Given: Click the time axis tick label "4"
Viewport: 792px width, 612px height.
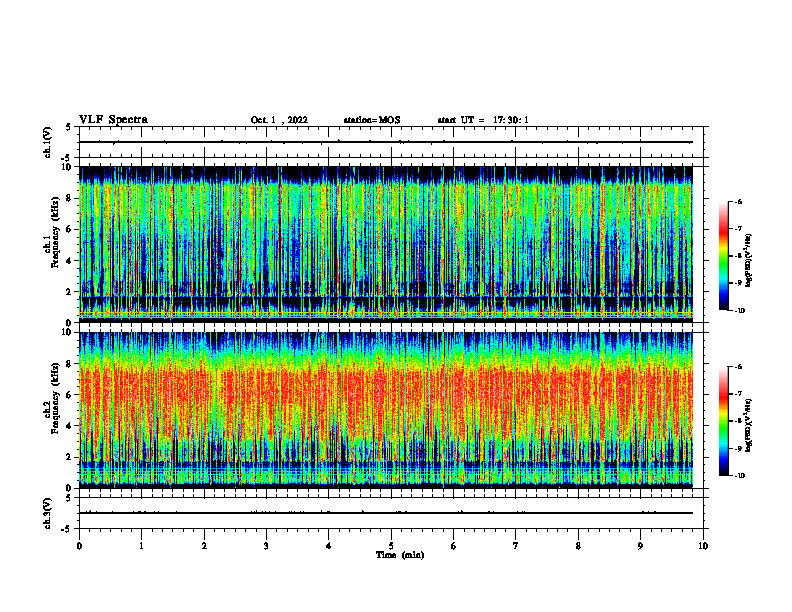Looking at the screenshot, I should pyautogui.click(x=329, y=546).
